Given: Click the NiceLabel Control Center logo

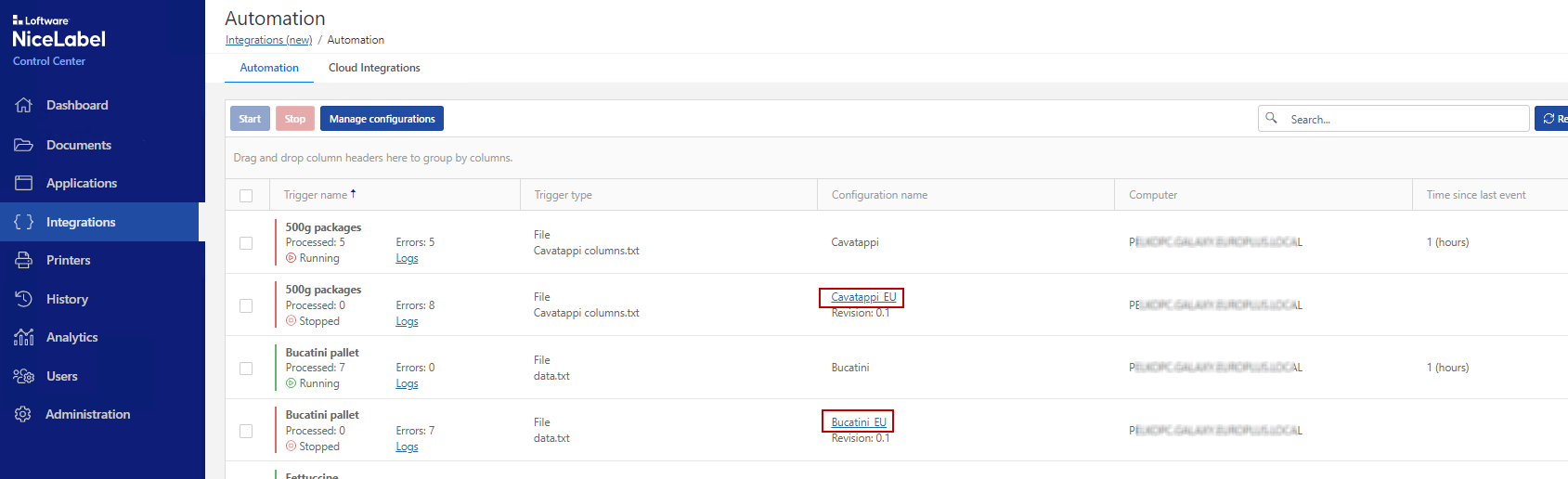Looking at the screenshot, I should pos(59,42).
